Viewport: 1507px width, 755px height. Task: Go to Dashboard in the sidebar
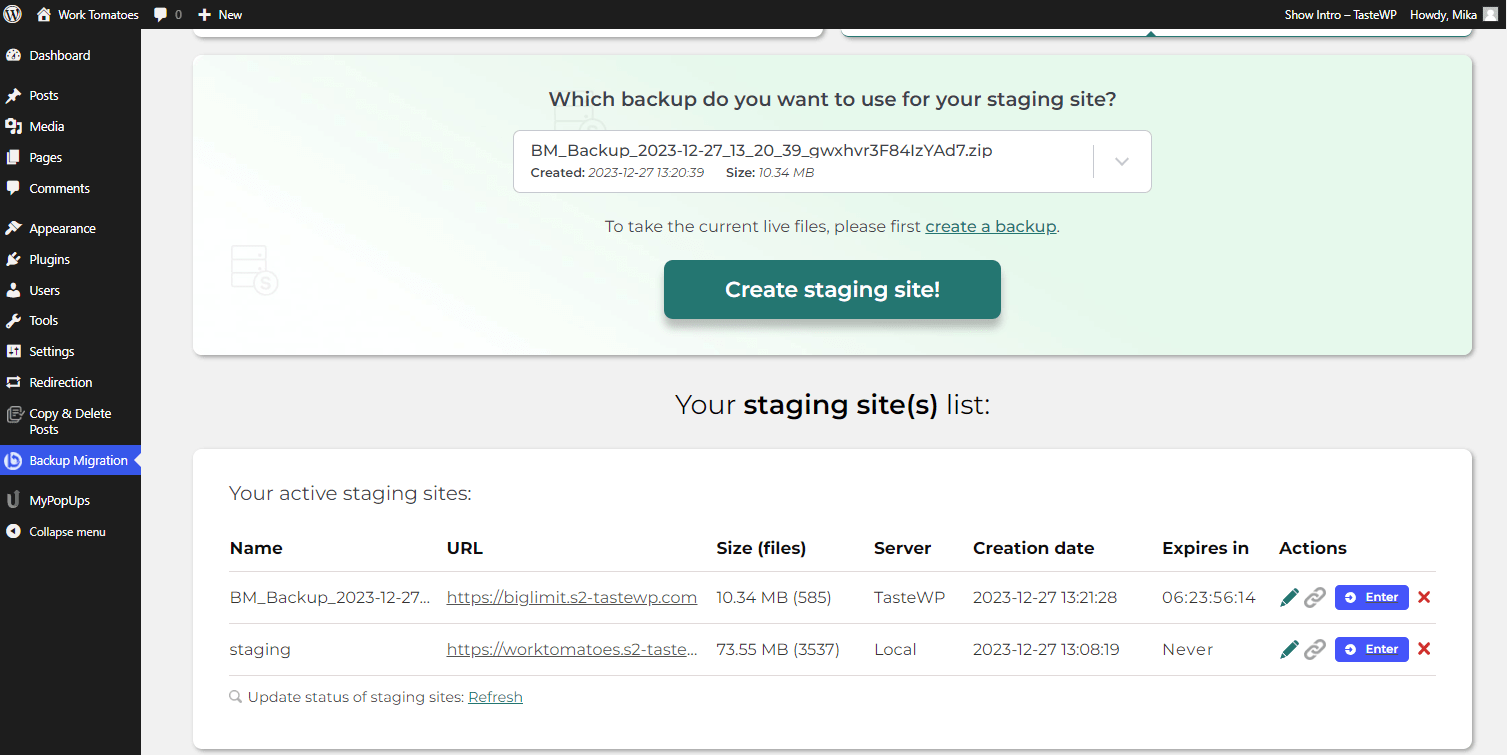[x=70, y=55]
